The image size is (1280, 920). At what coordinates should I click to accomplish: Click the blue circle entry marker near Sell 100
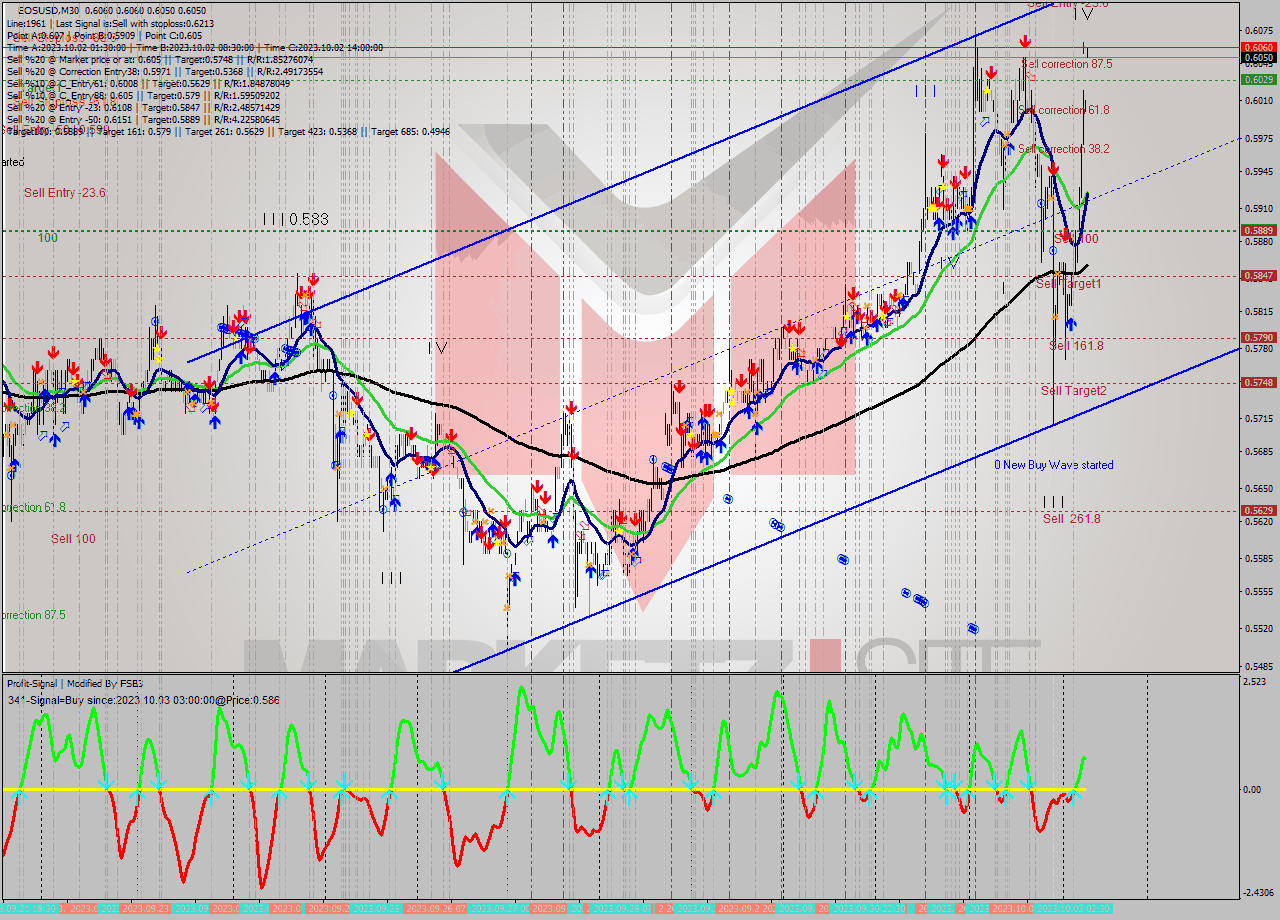[1053, 250]
